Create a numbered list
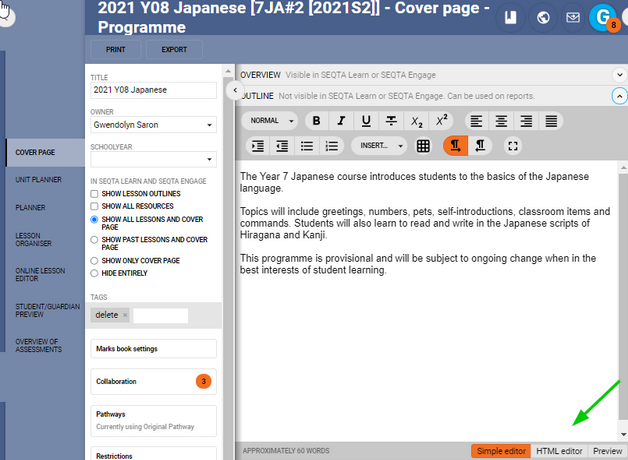The image size is (628, 460). tap(332, 146)
